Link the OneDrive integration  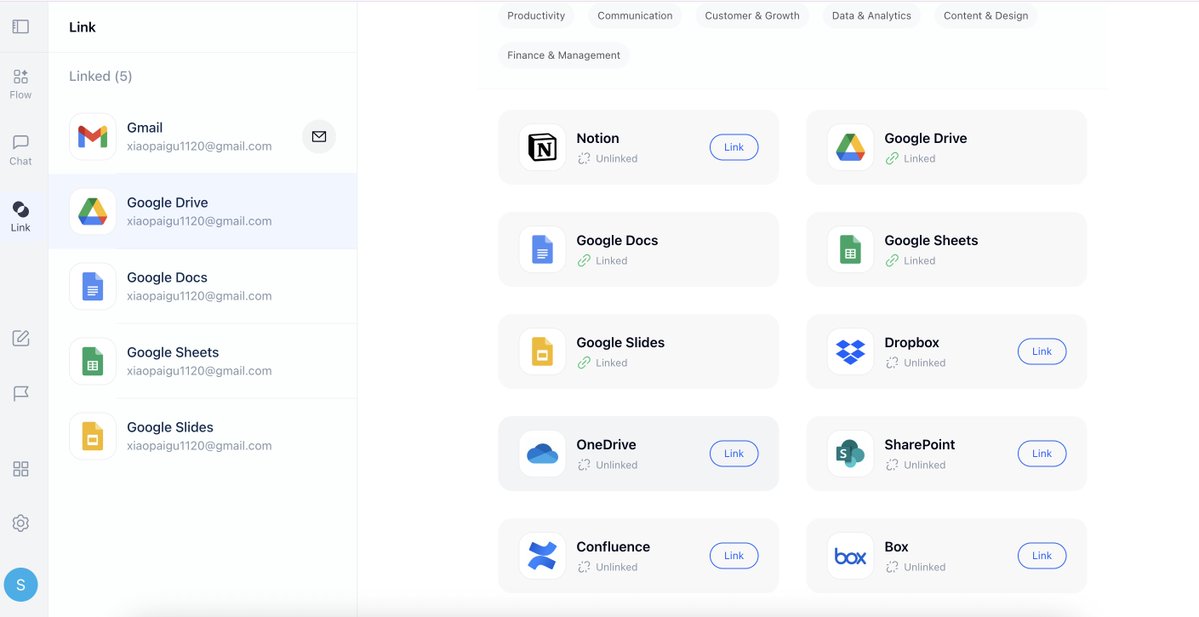coord(734,453)
